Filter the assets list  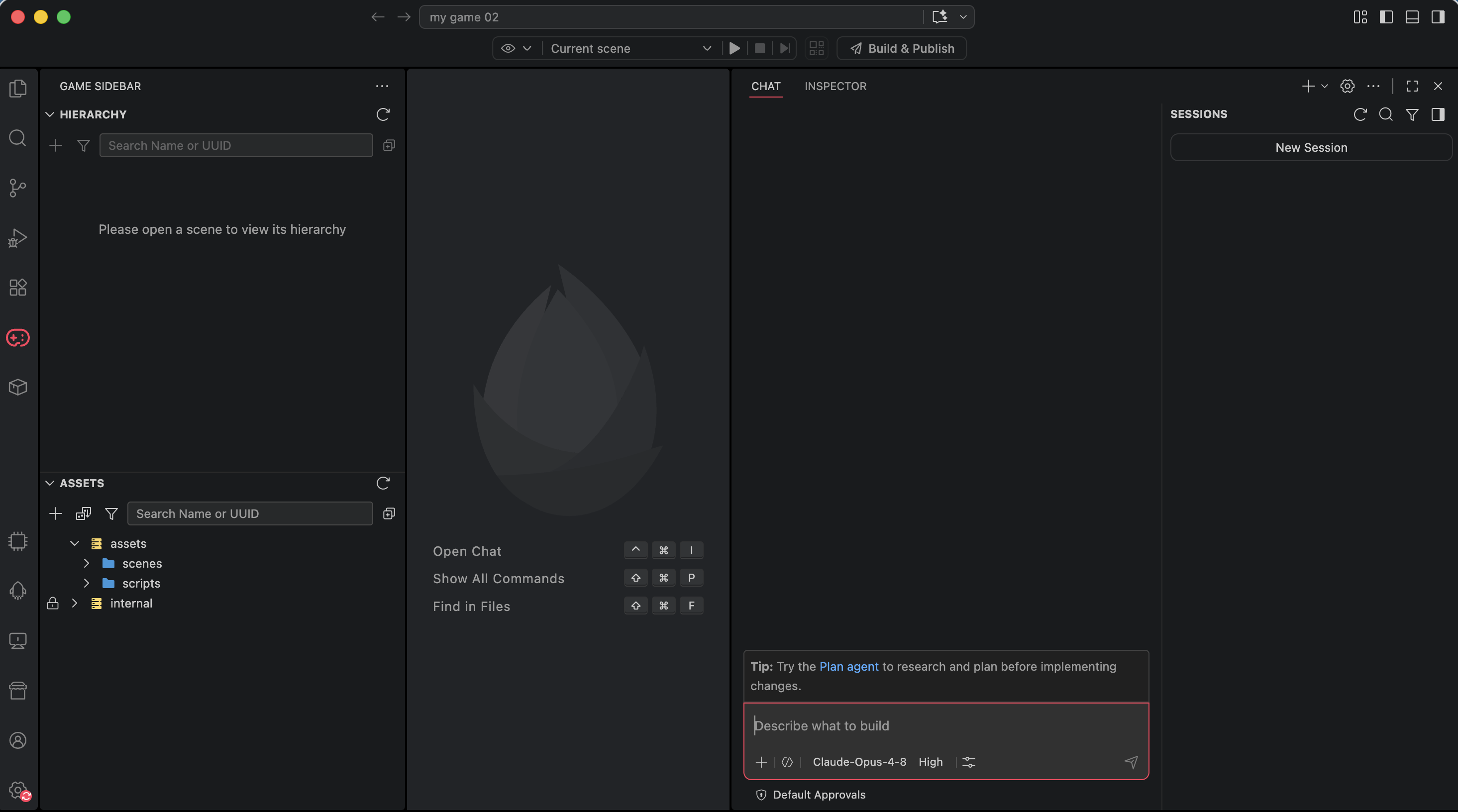coord(111,514)
